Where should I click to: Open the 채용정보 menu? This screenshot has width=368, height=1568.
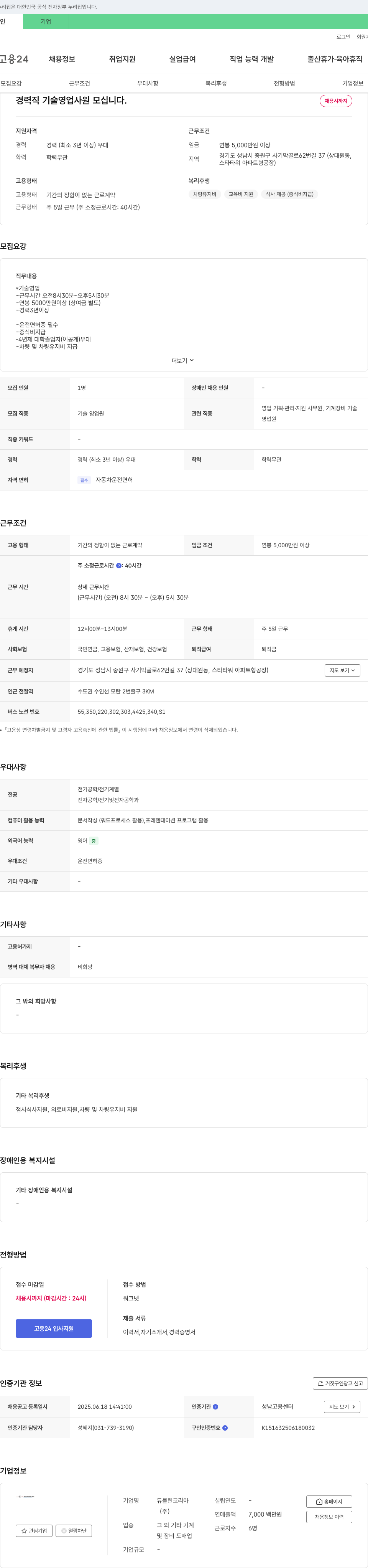(x=62, y=59)
